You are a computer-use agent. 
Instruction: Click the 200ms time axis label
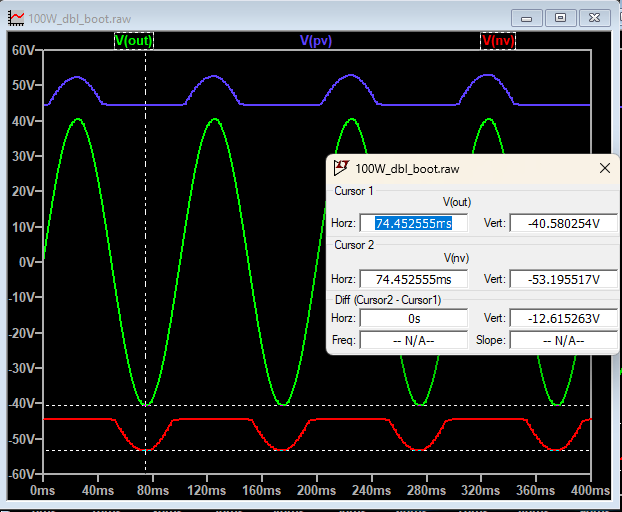[x=316, y=491]
